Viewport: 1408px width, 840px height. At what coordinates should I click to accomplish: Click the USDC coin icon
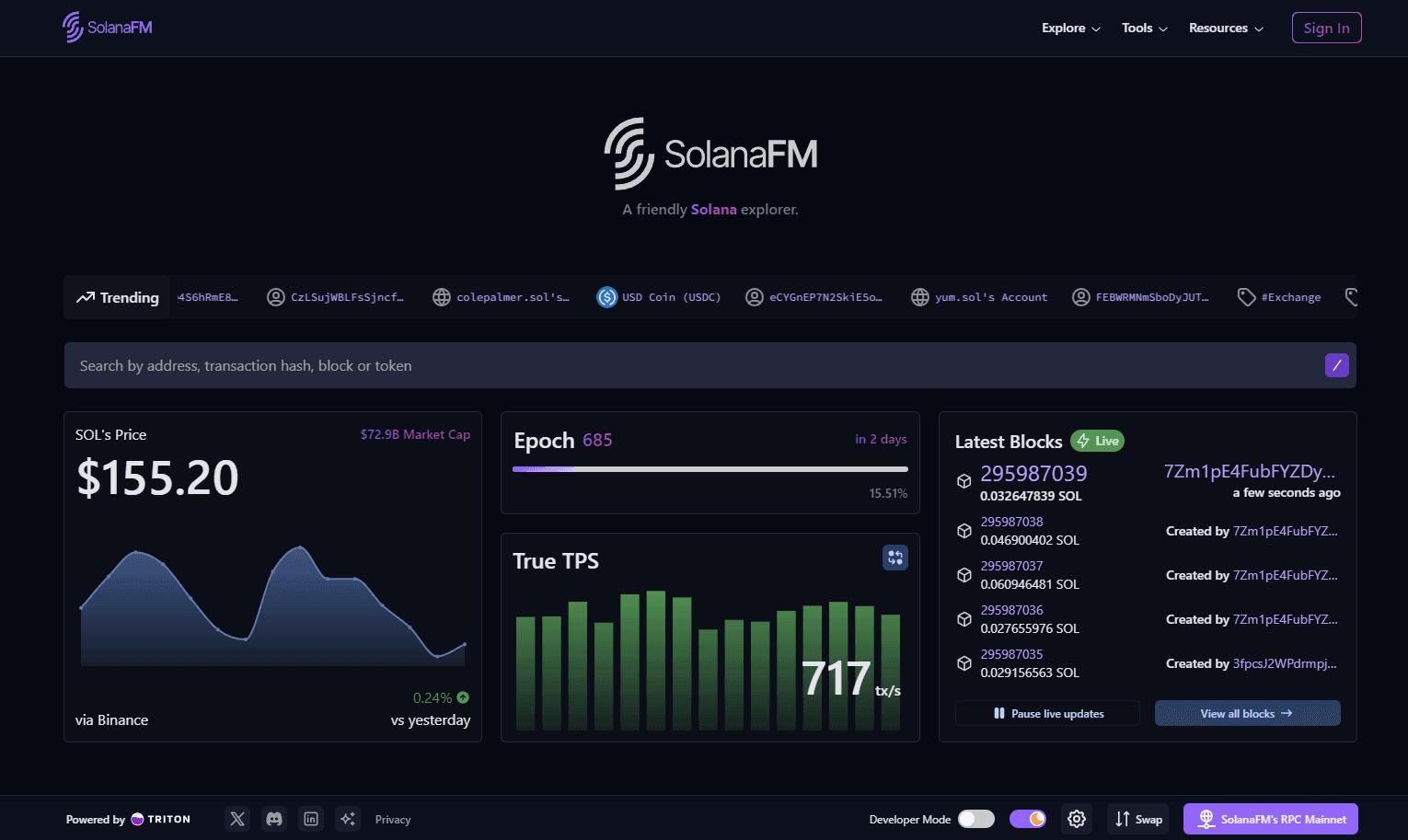(607, 297)
